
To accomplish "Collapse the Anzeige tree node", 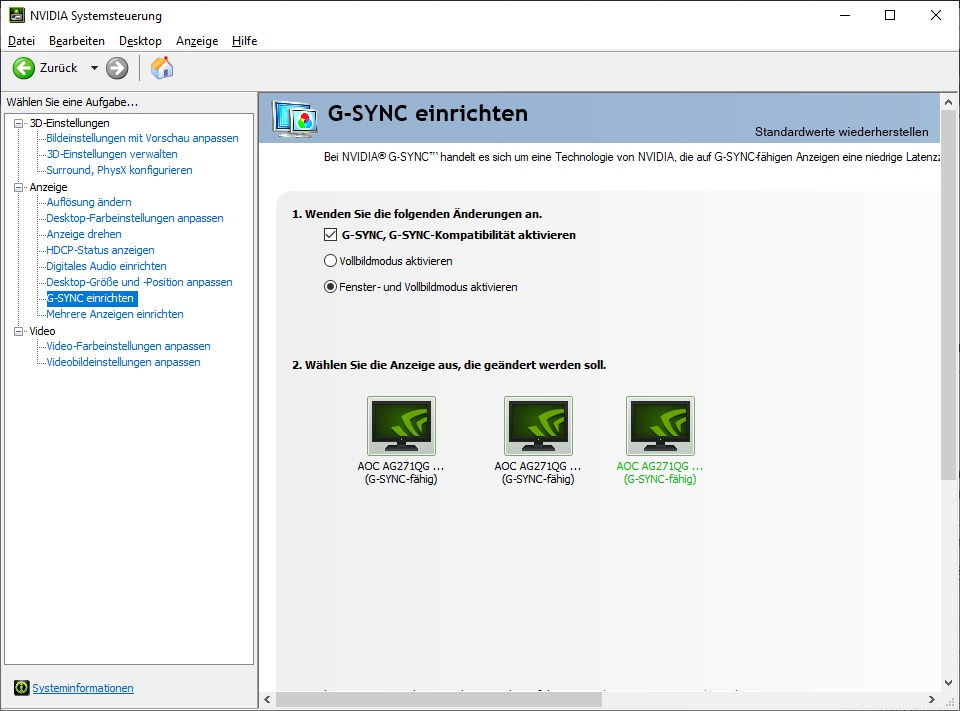I will [18, 187].
